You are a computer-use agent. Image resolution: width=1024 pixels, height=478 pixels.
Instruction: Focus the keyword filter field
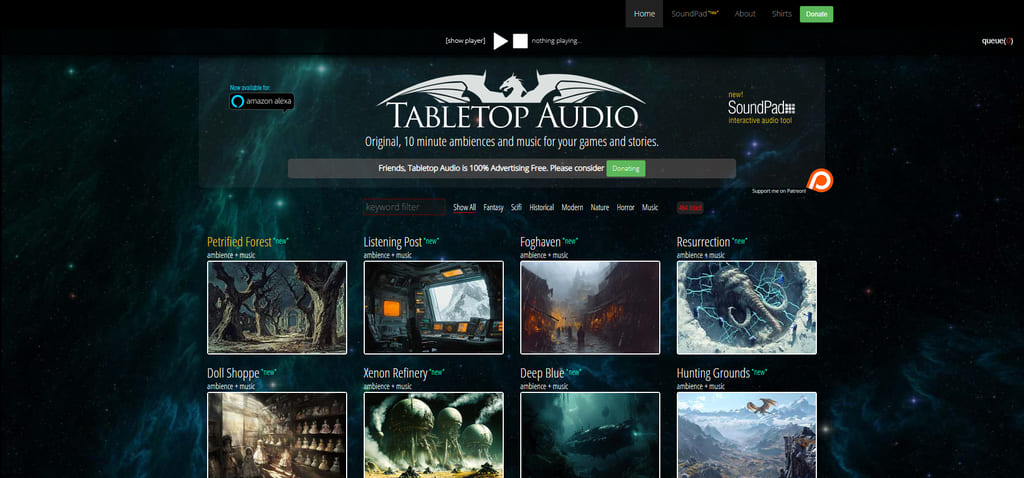[404, 207]
